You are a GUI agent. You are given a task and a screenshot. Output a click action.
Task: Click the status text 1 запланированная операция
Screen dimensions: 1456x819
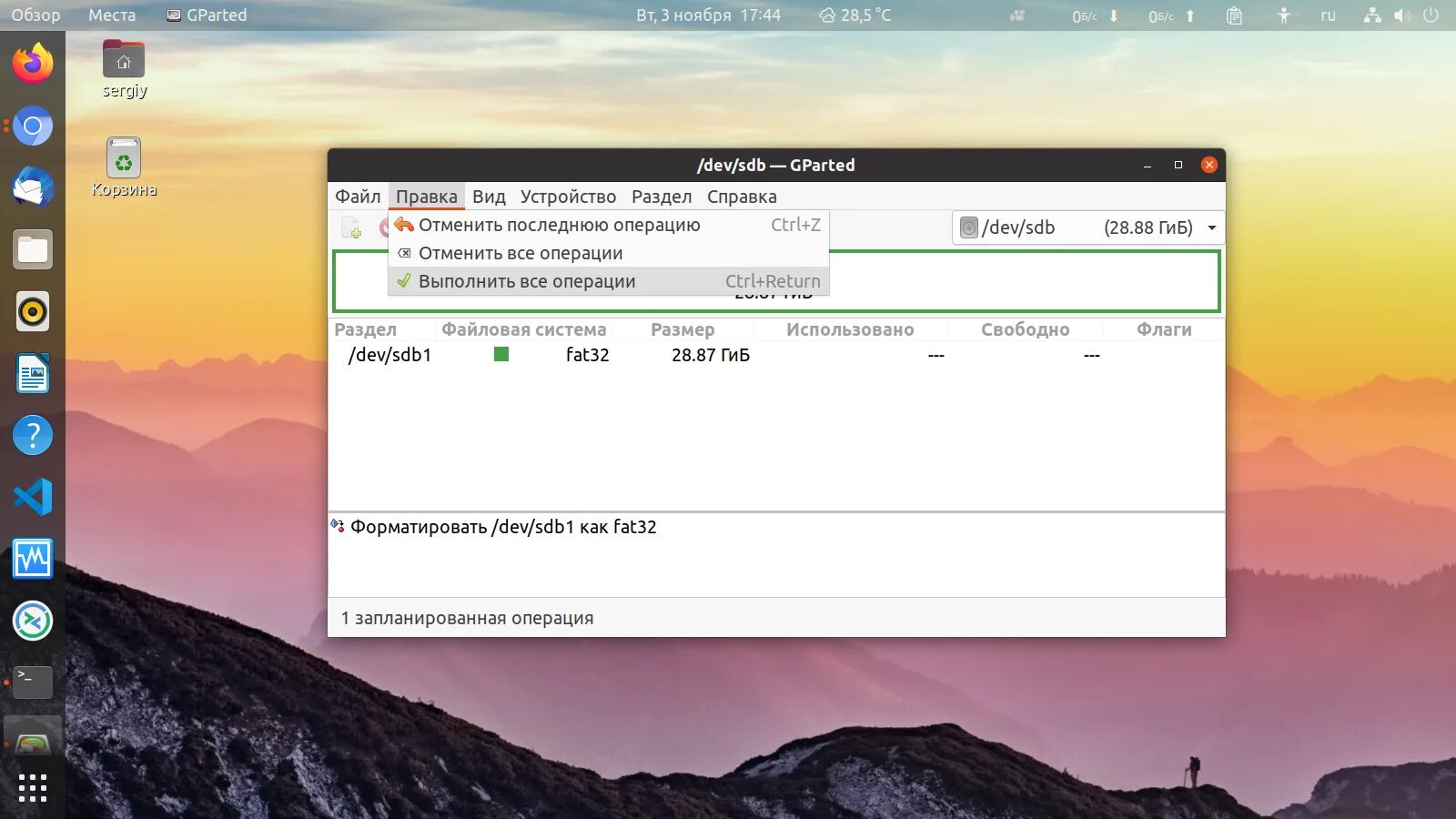[467, 618]
